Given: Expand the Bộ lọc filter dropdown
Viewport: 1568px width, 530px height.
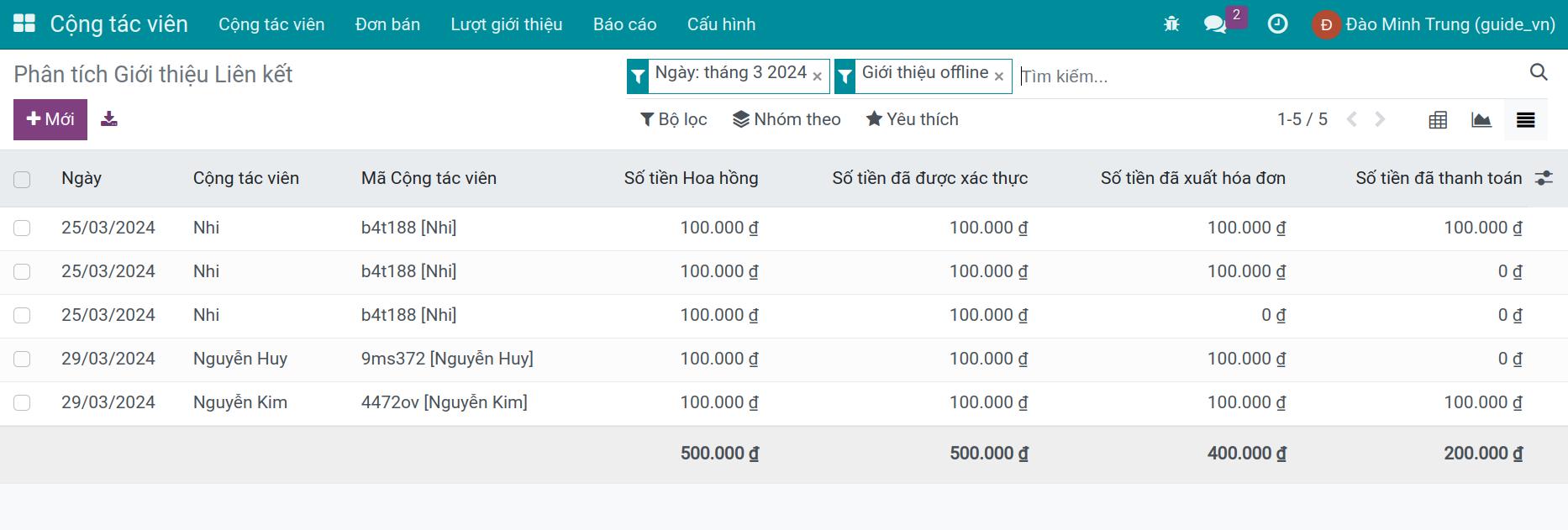Looking at the screenshot, I should point(674,119).
